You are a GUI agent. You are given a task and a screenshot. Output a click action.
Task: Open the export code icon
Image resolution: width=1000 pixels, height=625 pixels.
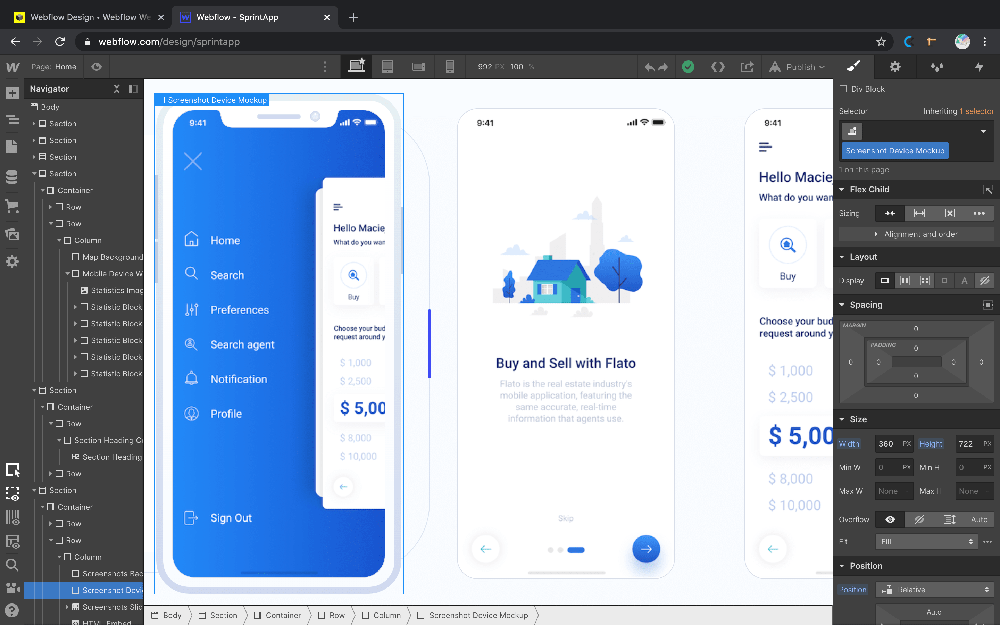pyautogui.click(x=717, y=67)
